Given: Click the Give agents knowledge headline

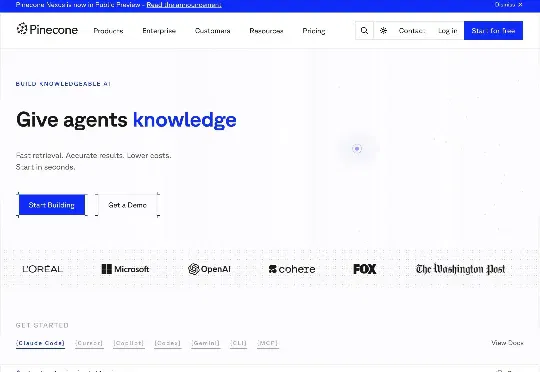Looking at the screenshot, I should (x=126, y=120).
